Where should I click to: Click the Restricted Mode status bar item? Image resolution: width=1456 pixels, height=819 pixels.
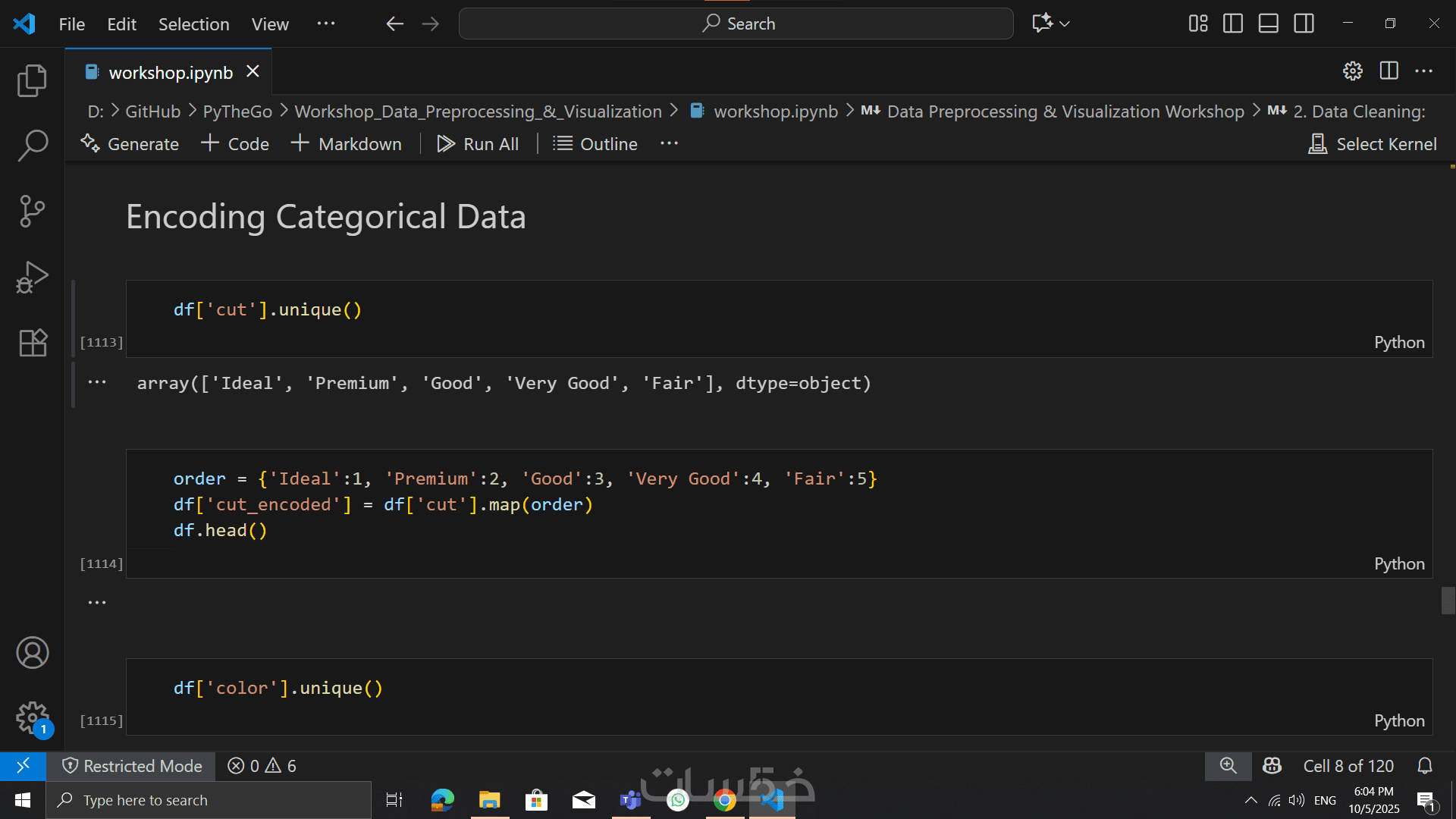[x=132, y=766]
